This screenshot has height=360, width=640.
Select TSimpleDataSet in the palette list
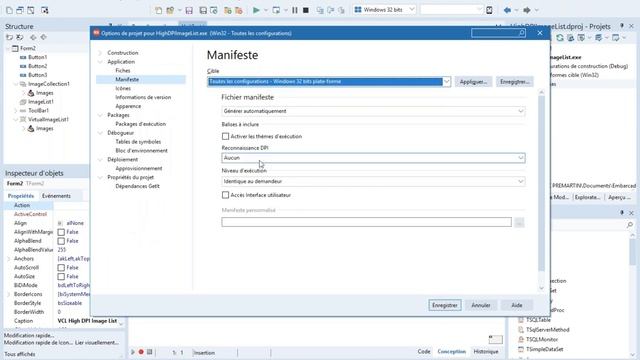click(544, 349)
